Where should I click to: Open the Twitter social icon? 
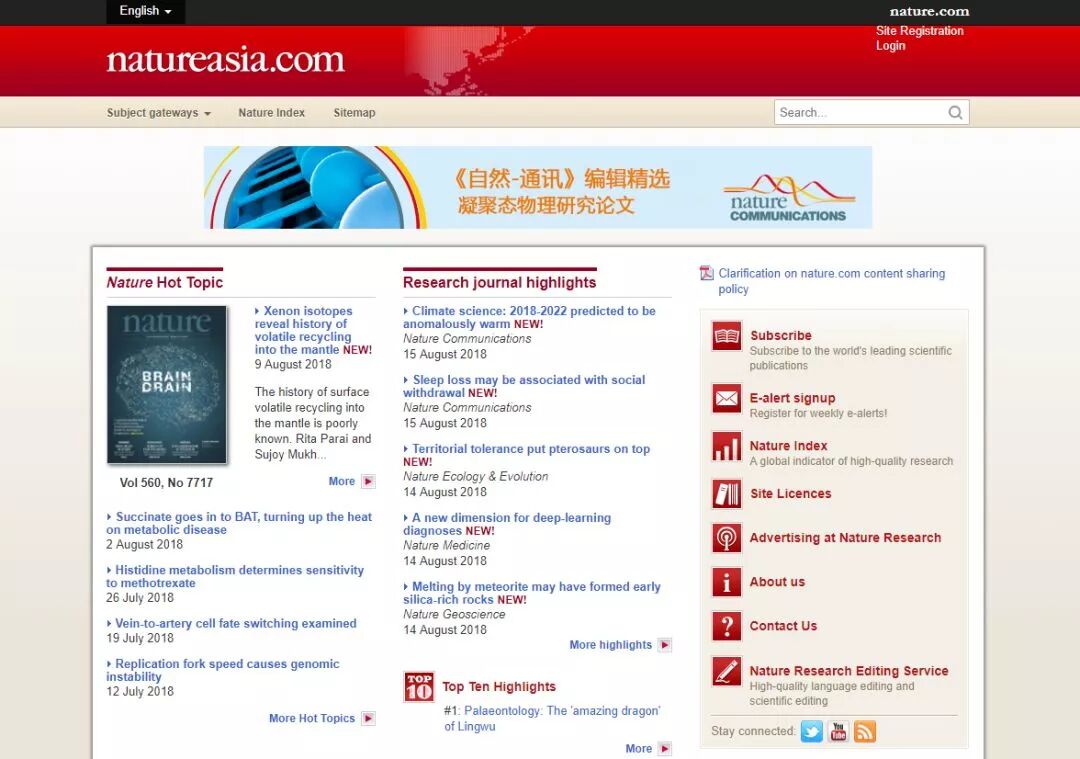(811, 731)
